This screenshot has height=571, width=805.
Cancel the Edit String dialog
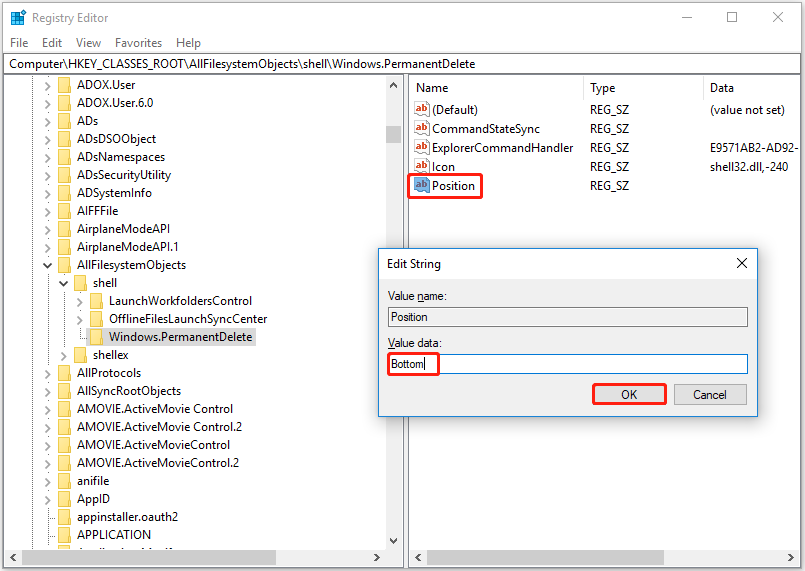pyautogui.click(x=710, y=394)
